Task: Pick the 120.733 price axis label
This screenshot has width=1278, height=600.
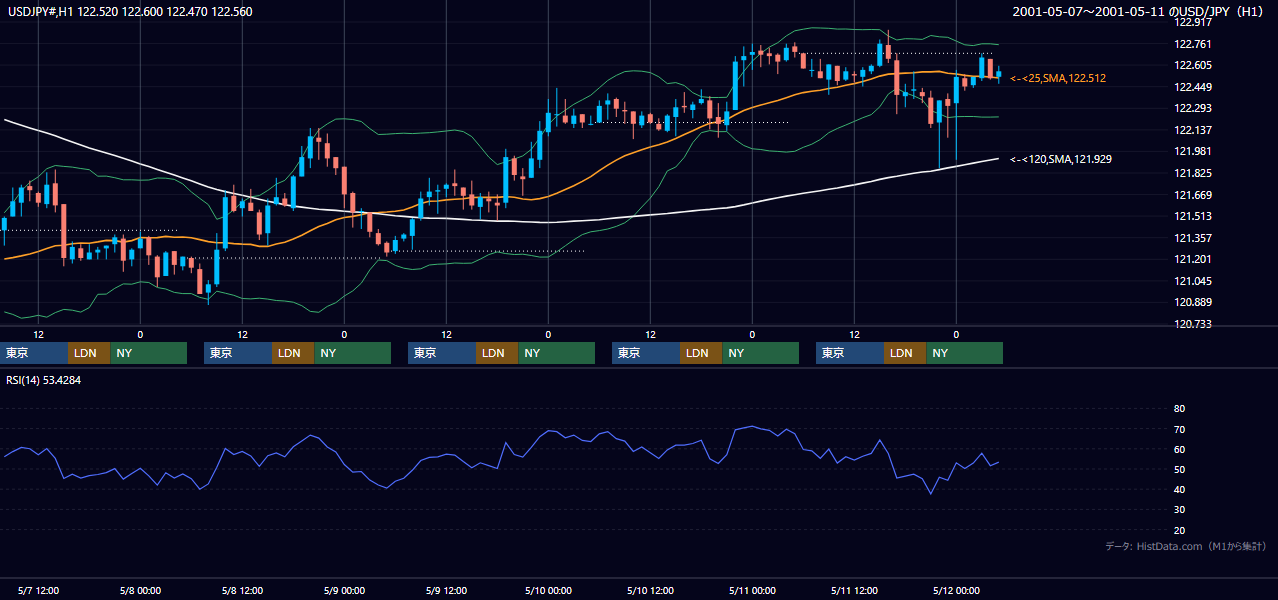Action: pos(1194,324)
